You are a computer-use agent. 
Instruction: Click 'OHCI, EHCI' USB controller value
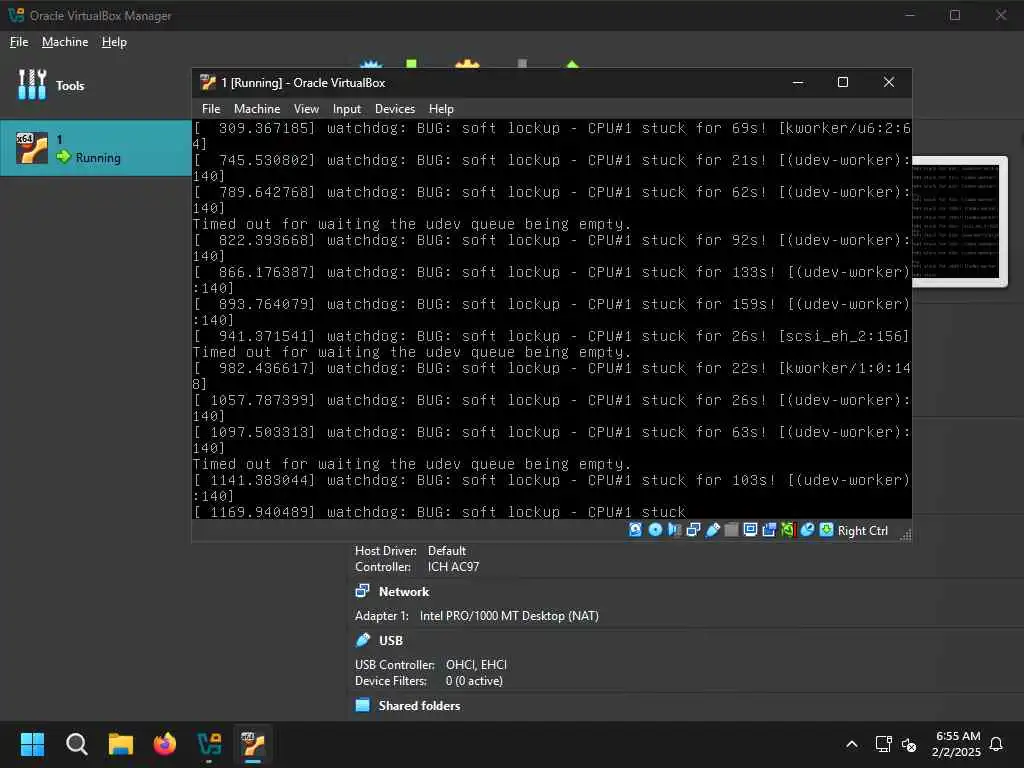(476, 665)
